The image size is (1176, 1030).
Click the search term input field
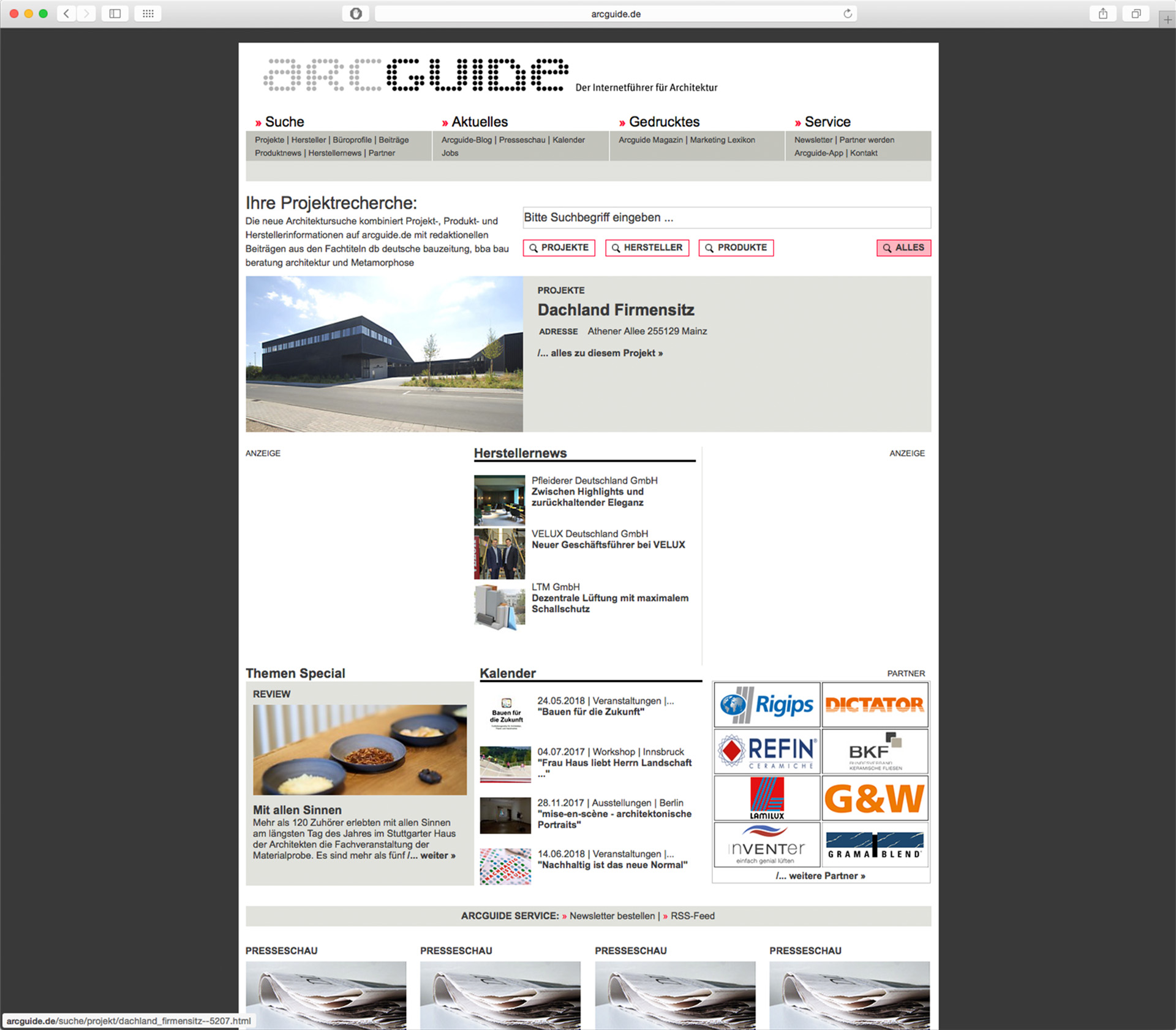[726, 218]
